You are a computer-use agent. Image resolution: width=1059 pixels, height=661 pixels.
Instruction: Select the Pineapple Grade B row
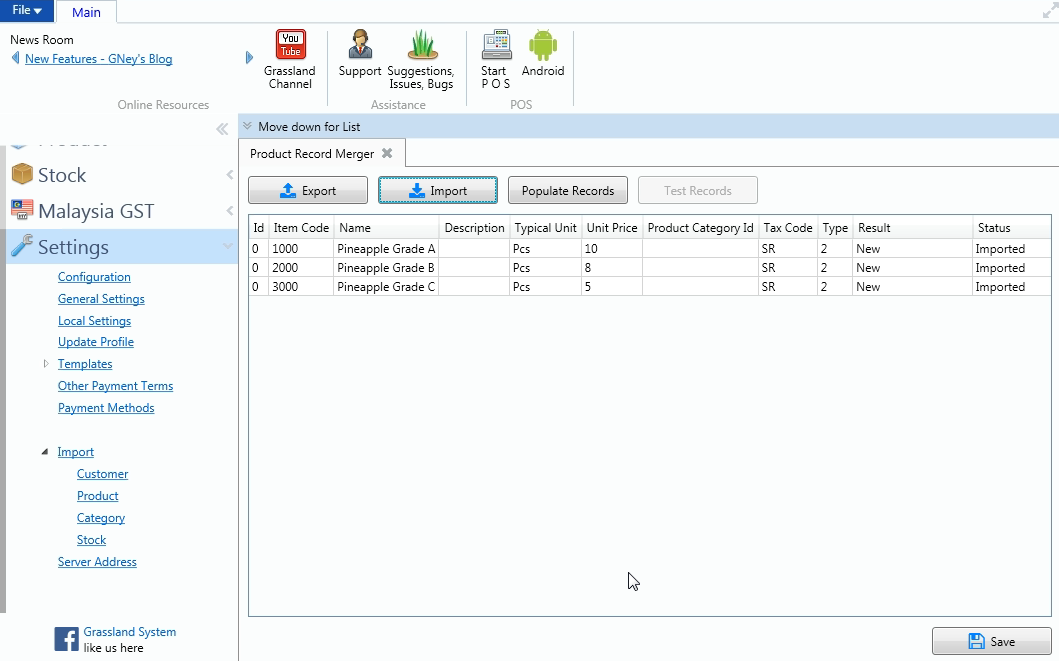pos(386,268)
